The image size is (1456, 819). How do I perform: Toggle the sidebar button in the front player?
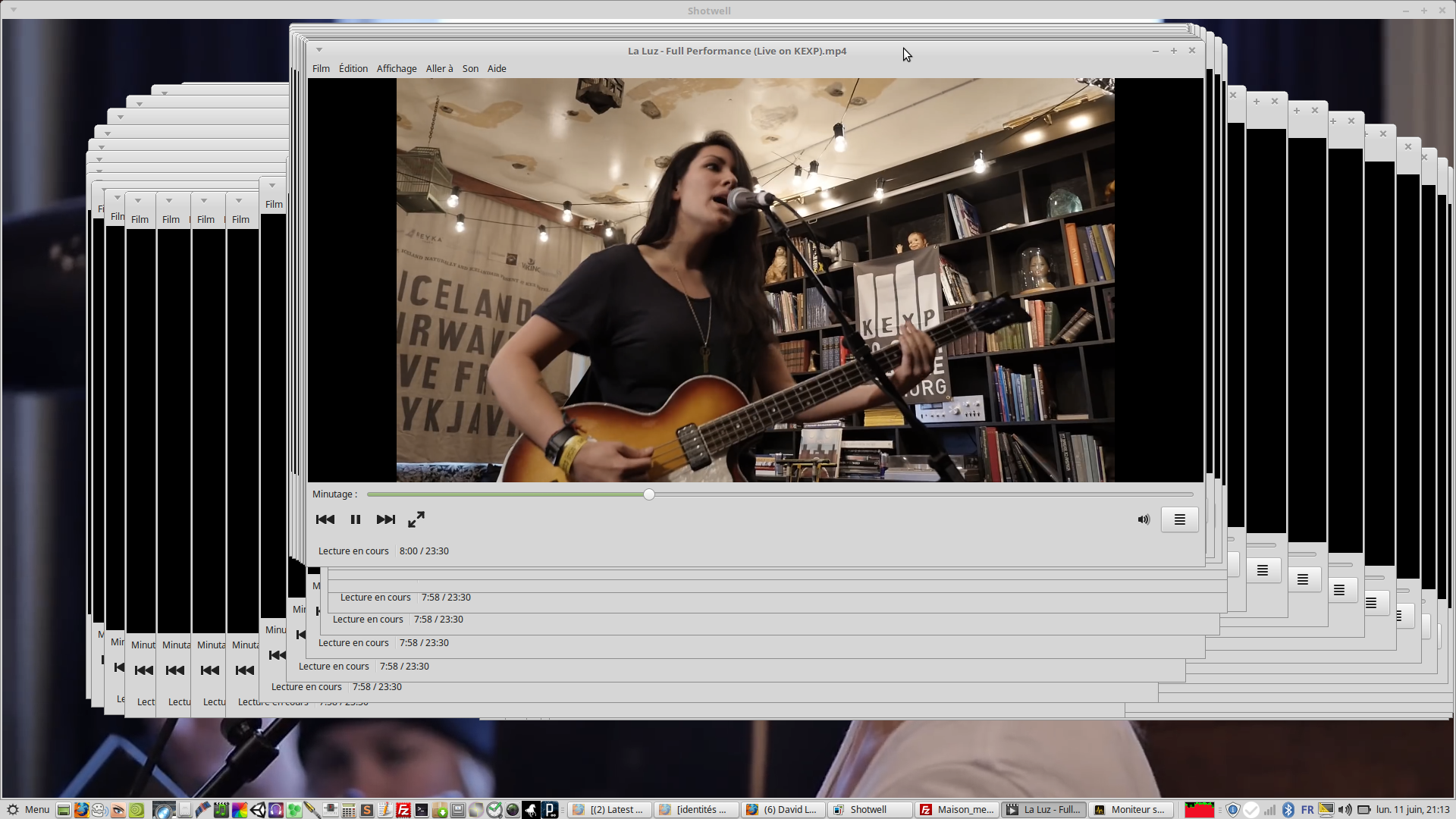coord(1179,519)
